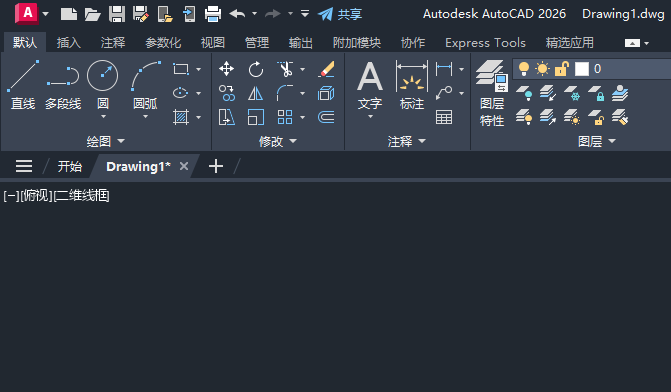The height and width of the screenshot is (392, 671).
Task: Open the Rectangle tool dropdown arrow
Action: click(x=198, y=69)
